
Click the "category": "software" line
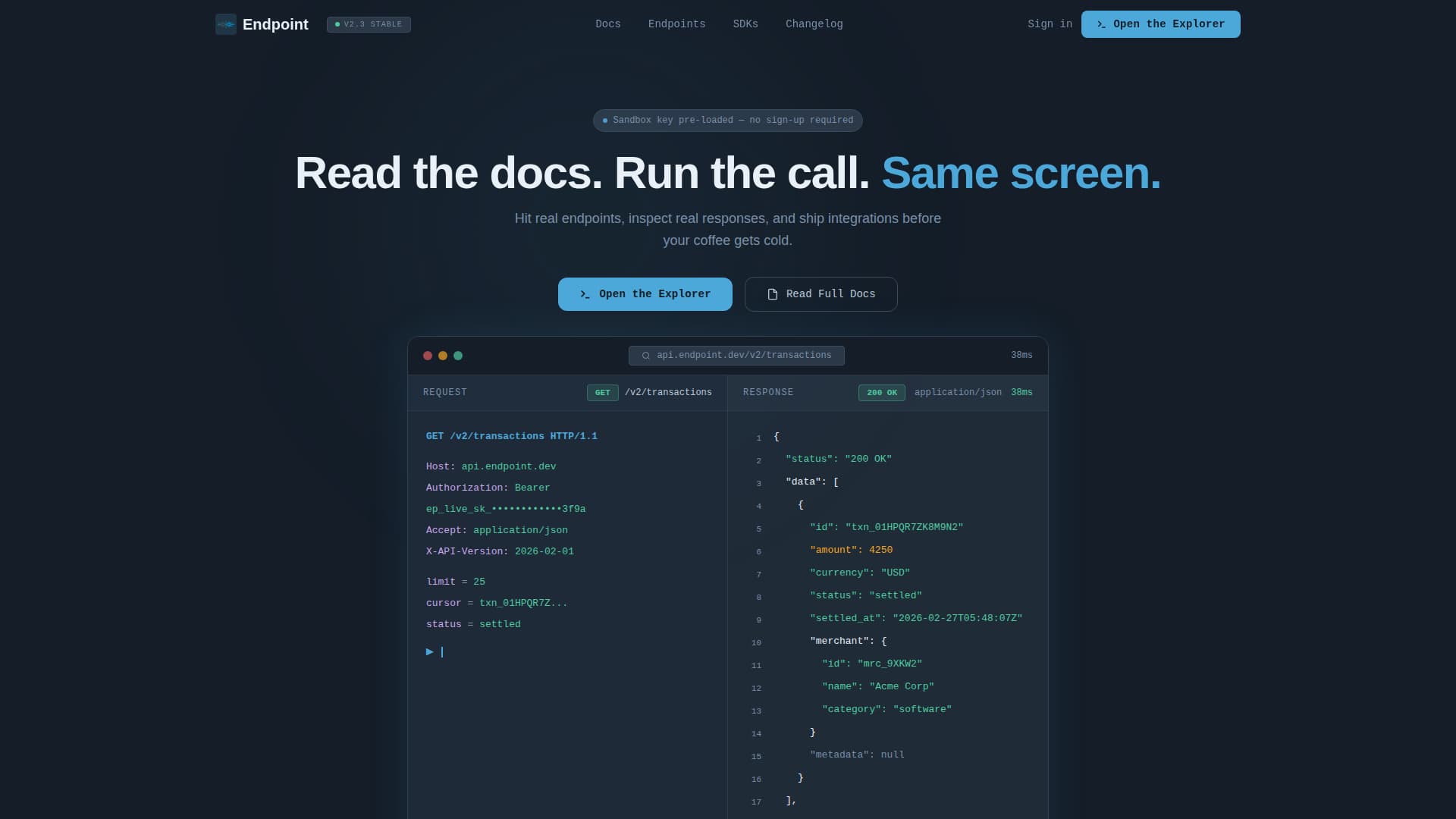click(886, 710)
